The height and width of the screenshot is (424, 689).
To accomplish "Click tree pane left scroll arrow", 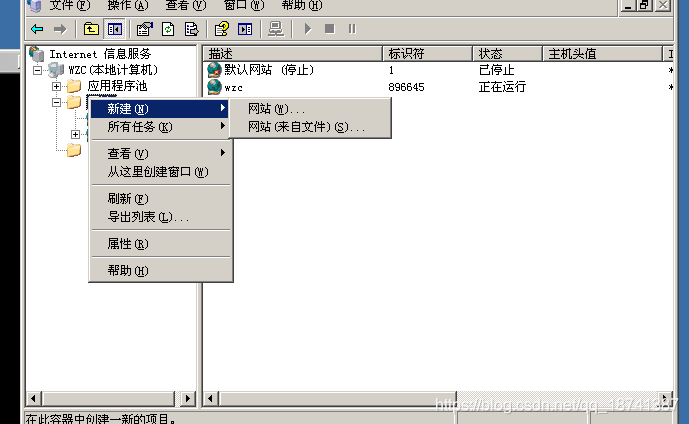I will pos(33,399).
